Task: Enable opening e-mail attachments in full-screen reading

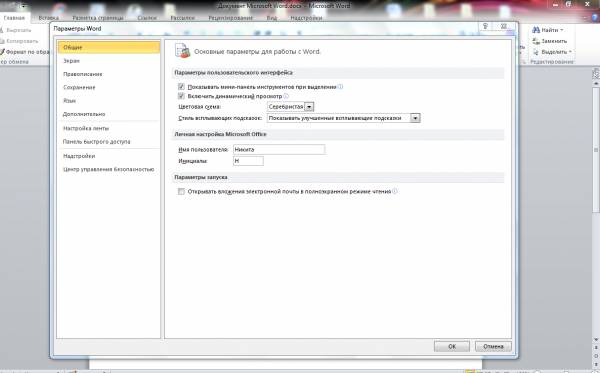Action: 181,191
